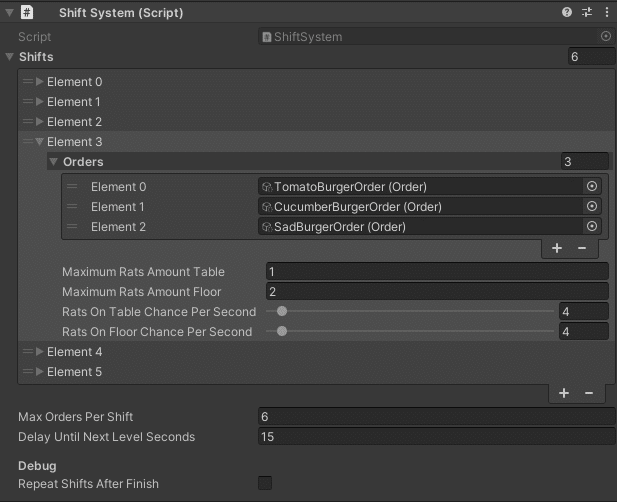This screenshot has height=502, width=617.
Task: Open the component three-dot context menu
Action: coord(605,13)
